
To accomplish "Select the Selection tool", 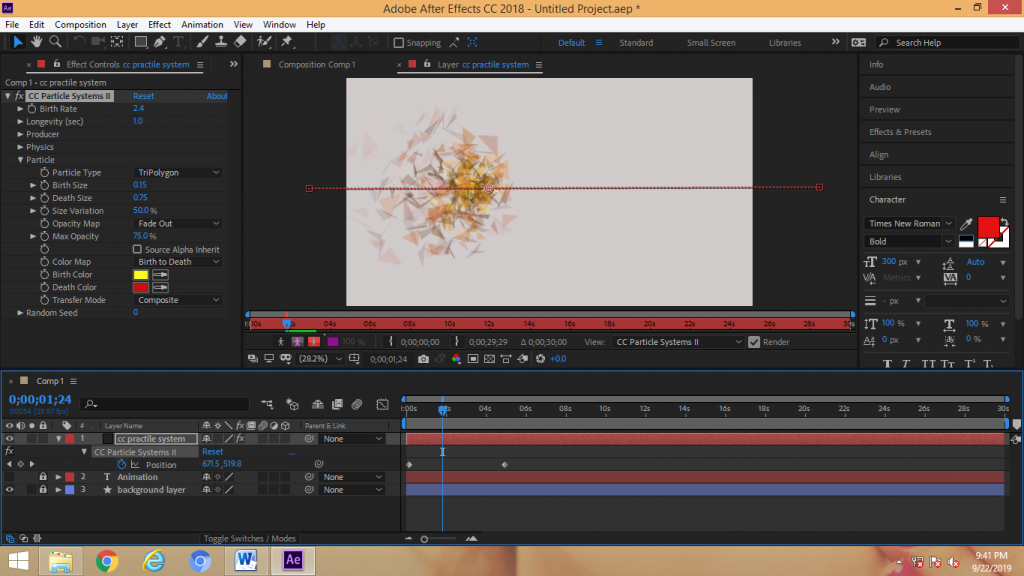I will [x=18, y=42].
